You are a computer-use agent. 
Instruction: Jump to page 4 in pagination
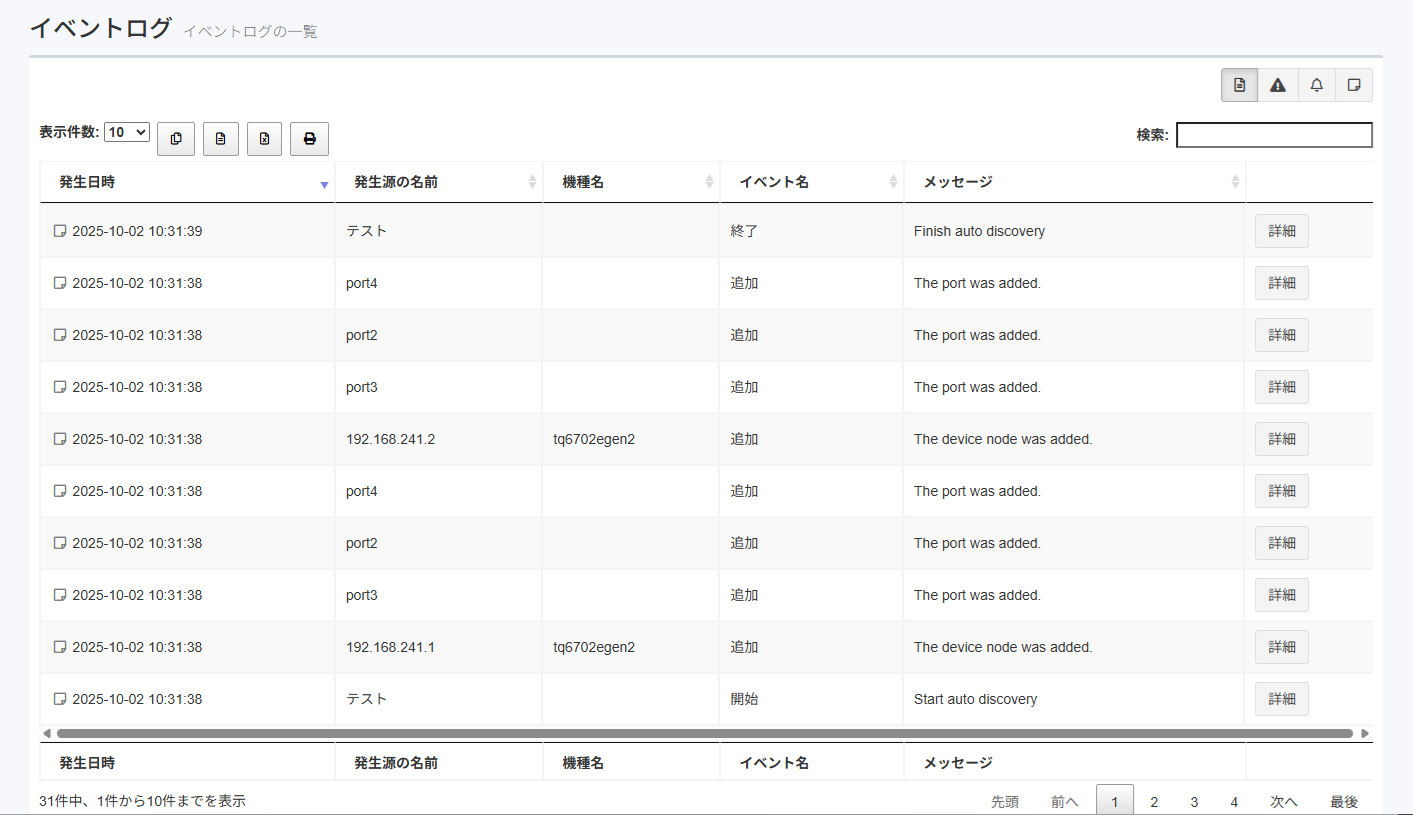(1234, 801)
